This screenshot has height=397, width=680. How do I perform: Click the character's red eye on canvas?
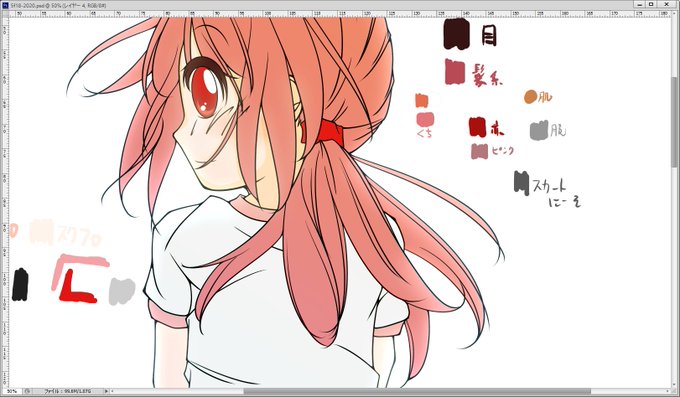tap(205, 93)
